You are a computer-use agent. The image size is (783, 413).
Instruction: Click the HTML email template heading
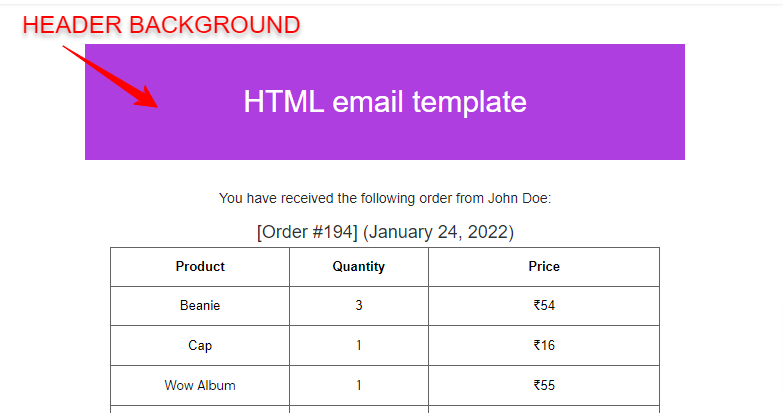tap(385, 102)
